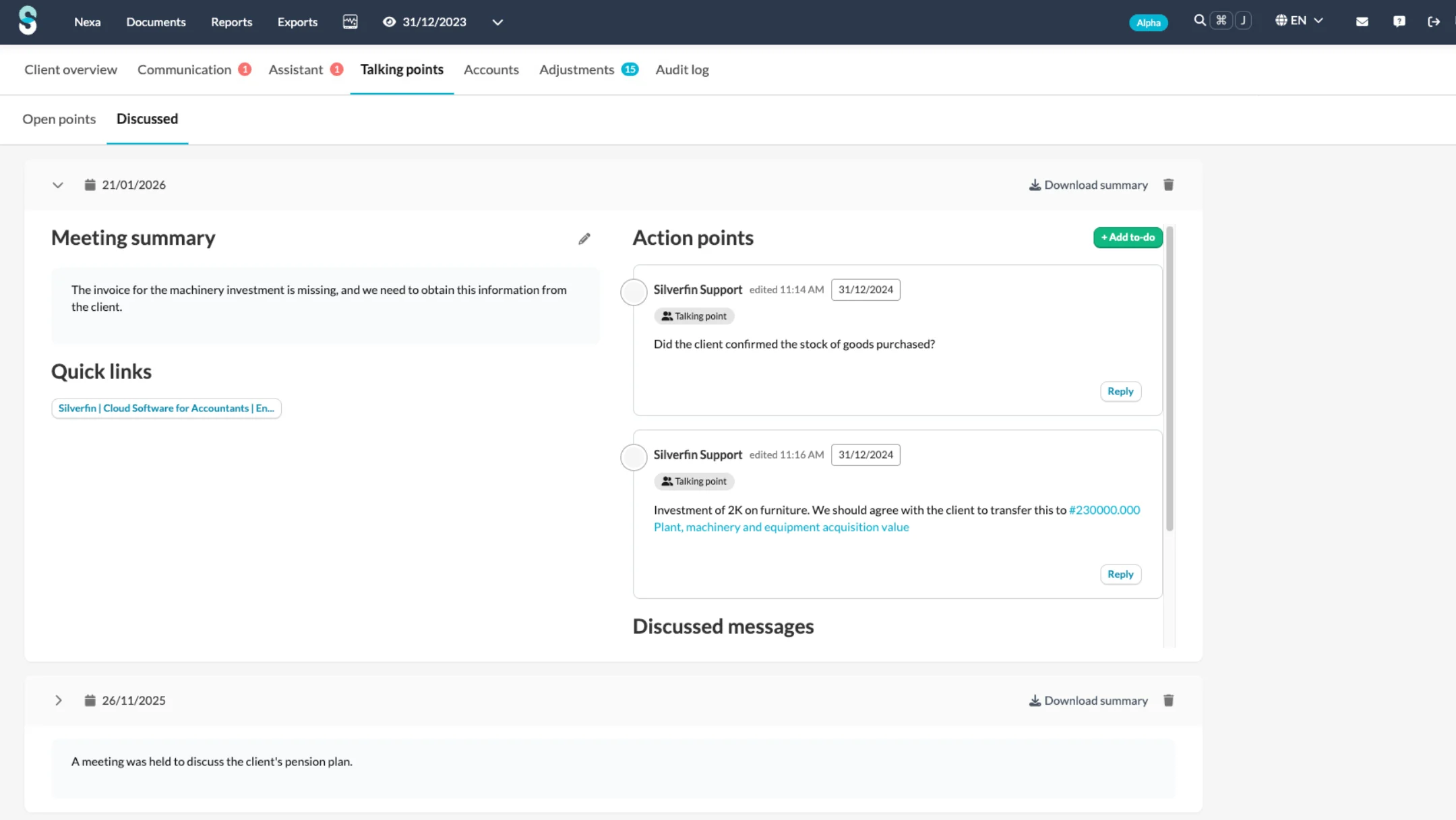
Task: Go to the Adjustments tab
Action: (x=576, y=69)
